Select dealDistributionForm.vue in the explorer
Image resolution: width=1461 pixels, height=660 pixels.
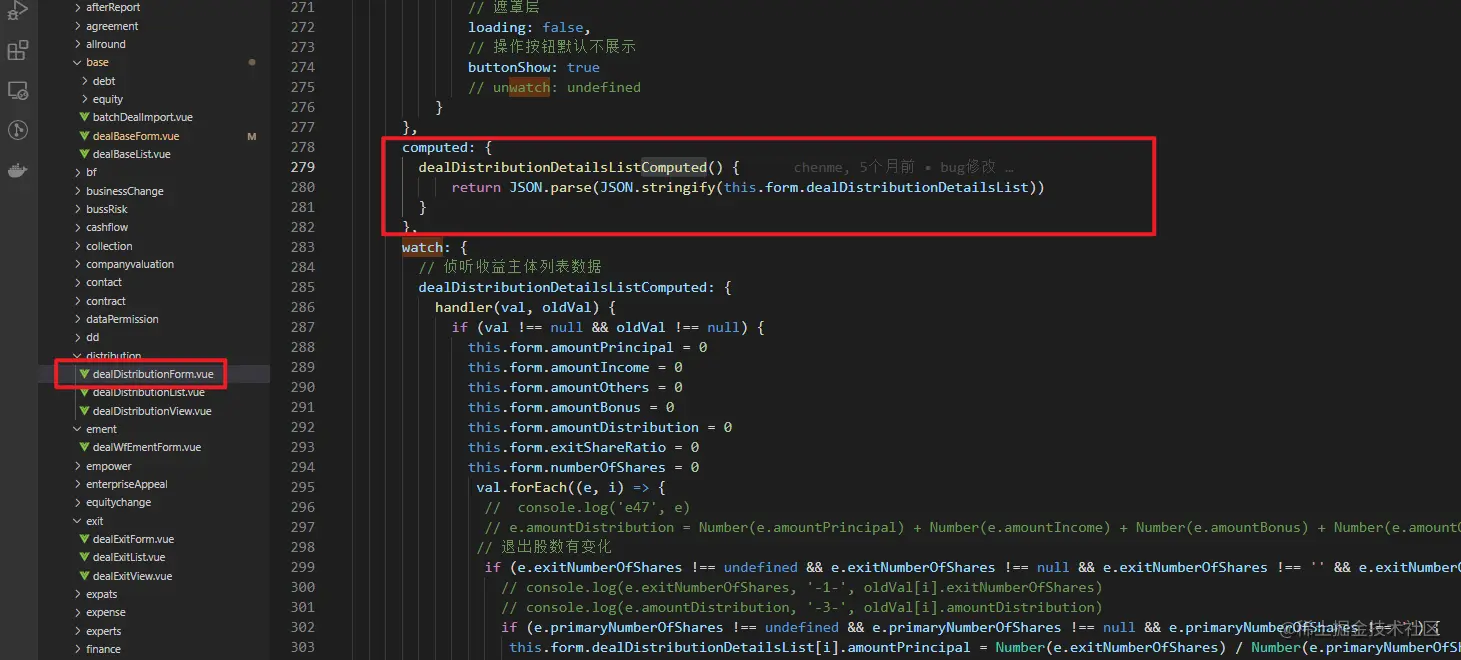[x=153, y=374]
